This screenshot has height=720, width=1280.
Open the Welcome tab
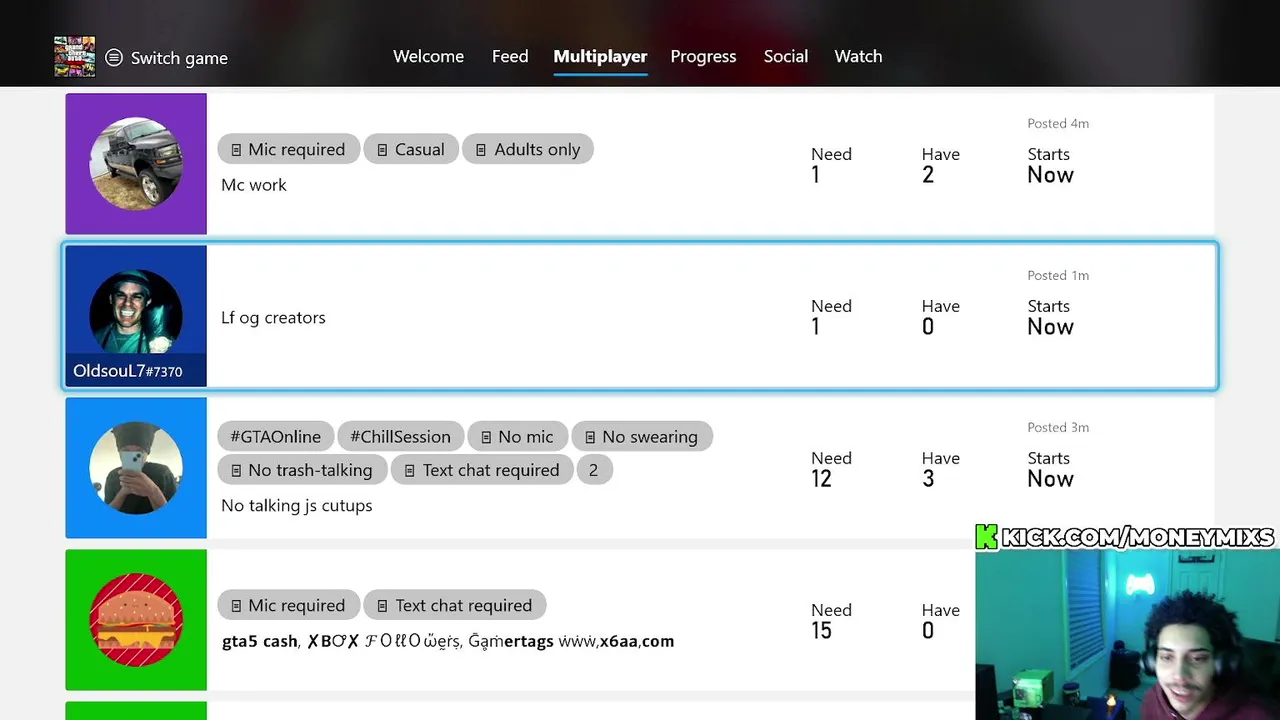[x=428, y=56]
